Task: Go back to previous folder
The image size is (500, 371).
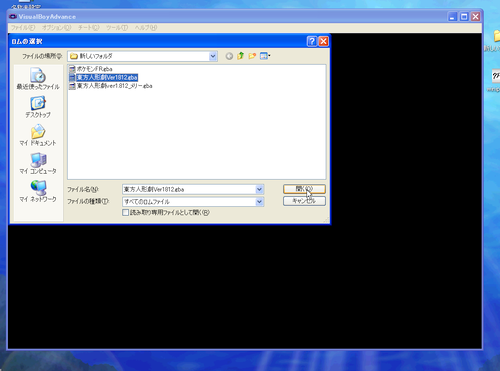Action: [x=229, y=56]
